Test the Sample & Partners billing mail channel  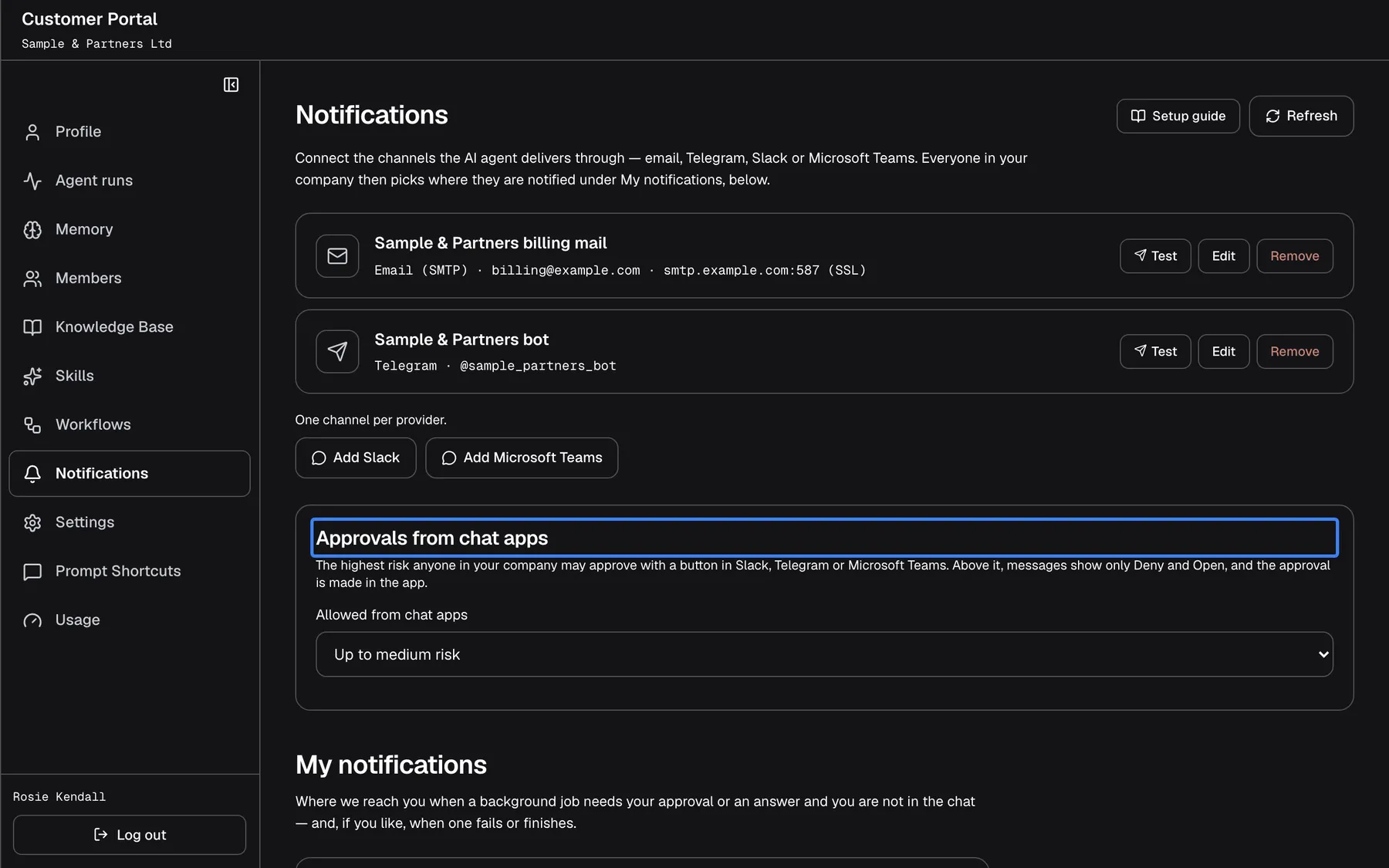[1155, 256]
